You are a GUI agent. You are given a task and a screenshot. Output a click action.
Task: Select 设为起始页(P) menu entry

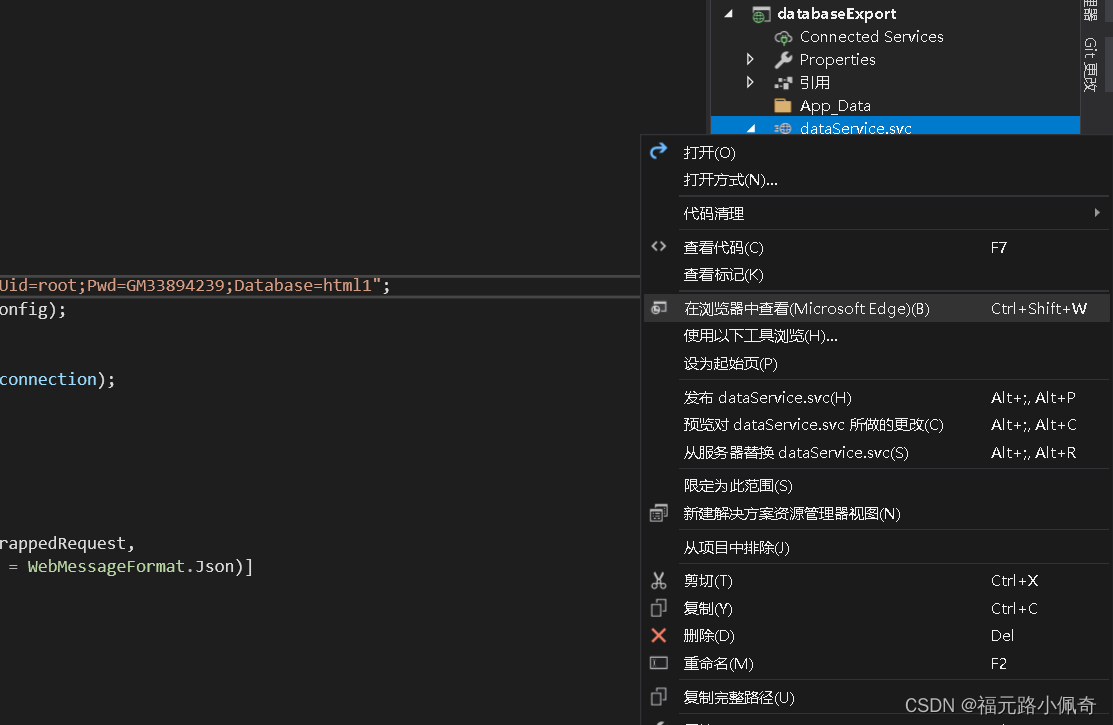click(x=730, y=364)
